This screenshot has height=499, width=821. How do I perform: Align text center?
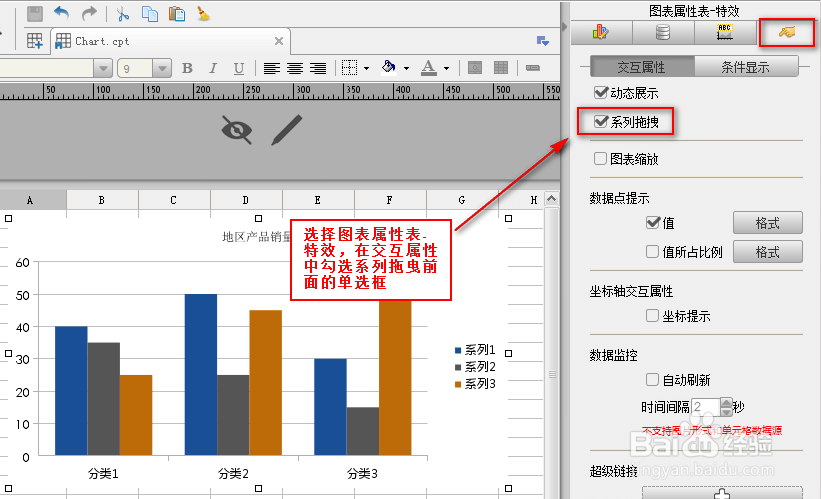[x=295, y=68]
